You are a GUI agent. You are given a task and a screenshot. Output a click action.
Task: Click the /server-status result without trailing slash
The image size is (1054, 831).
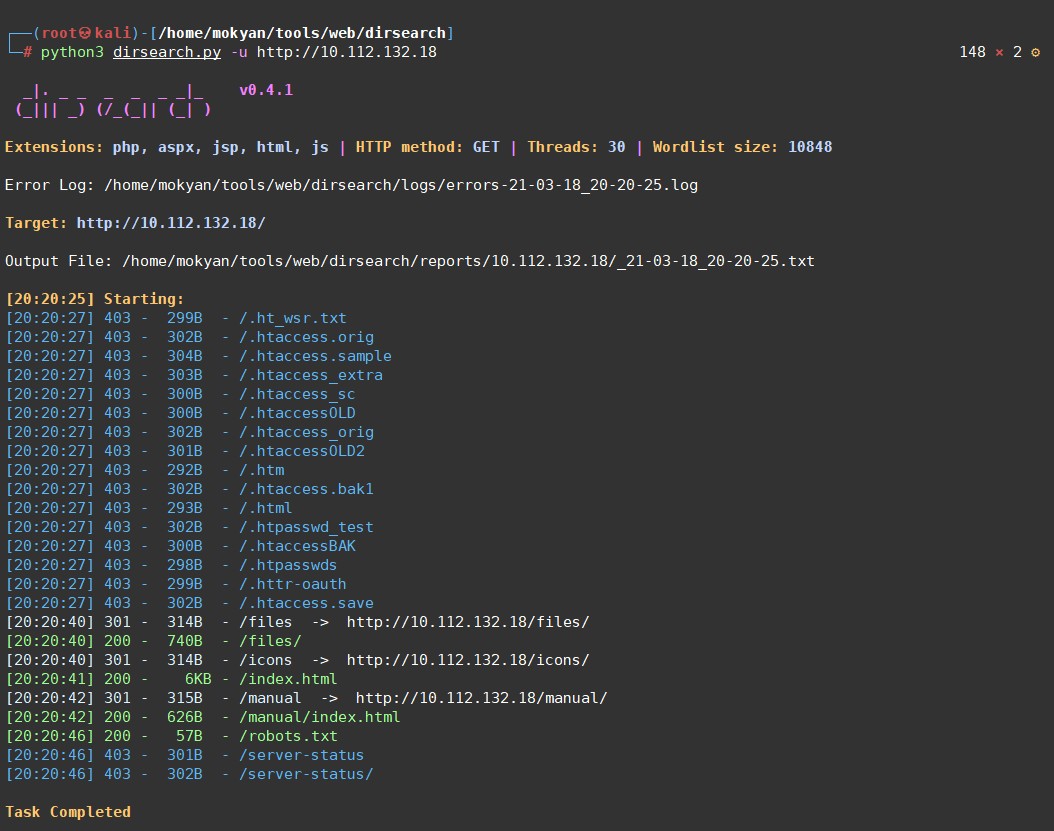(x=302, y=755)
